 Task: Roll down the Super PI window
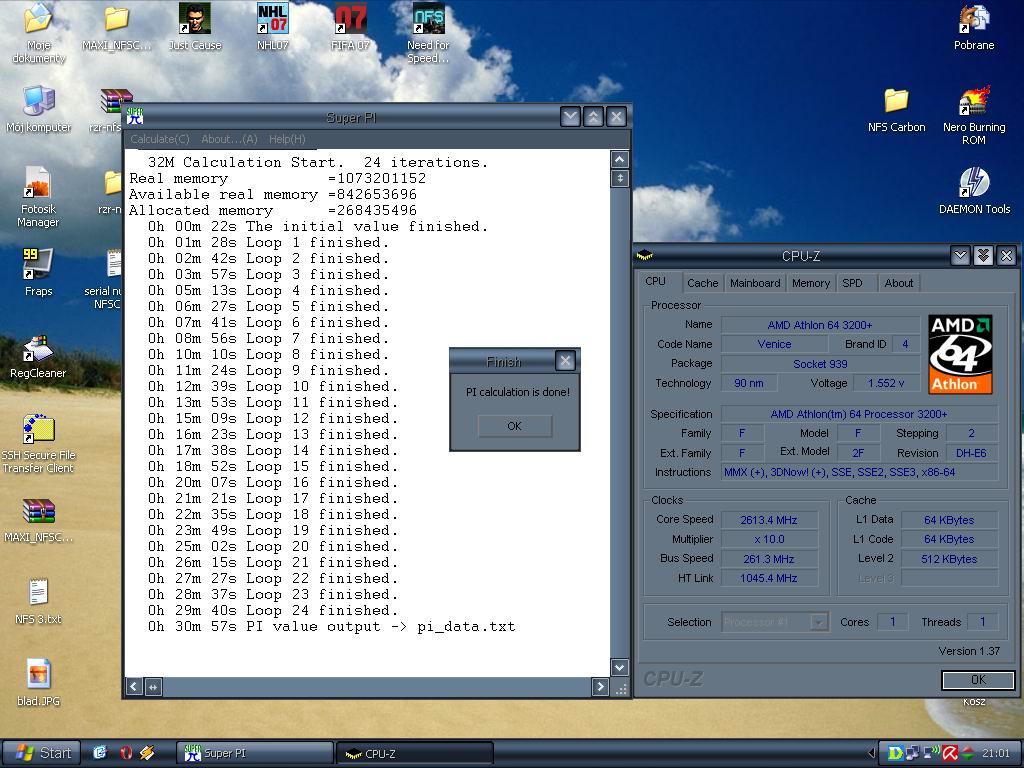point(570,117)
